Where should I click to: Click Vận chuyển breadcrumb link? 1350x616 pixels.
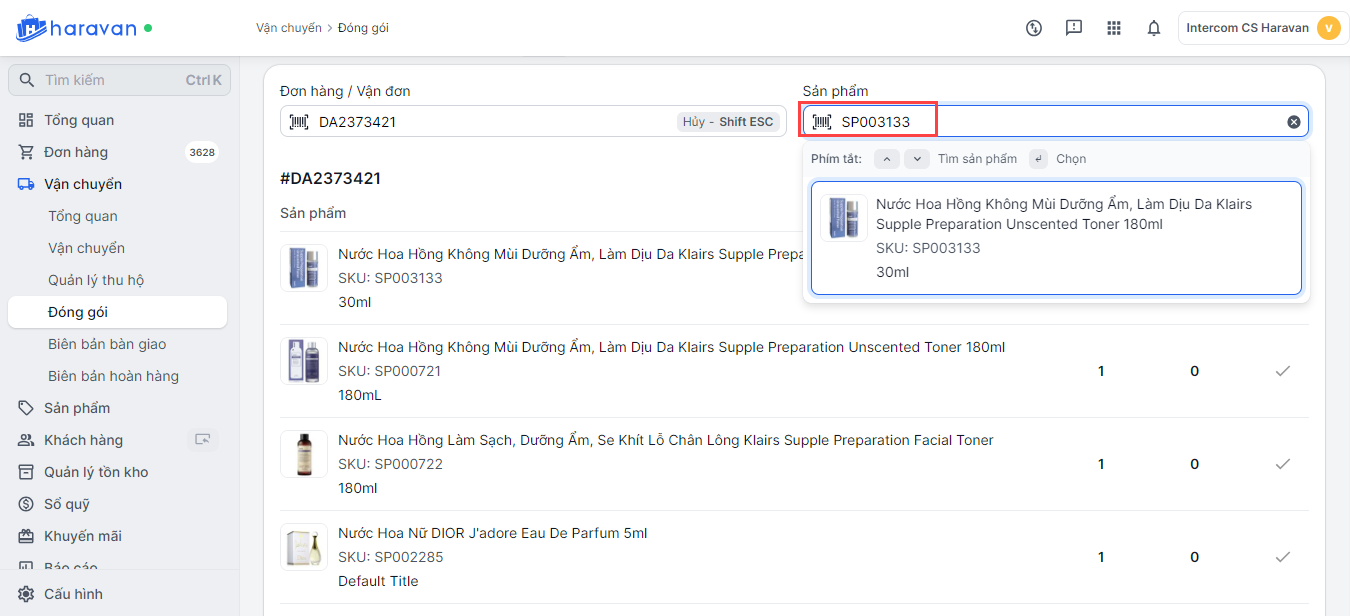click(x=289, y=28)
